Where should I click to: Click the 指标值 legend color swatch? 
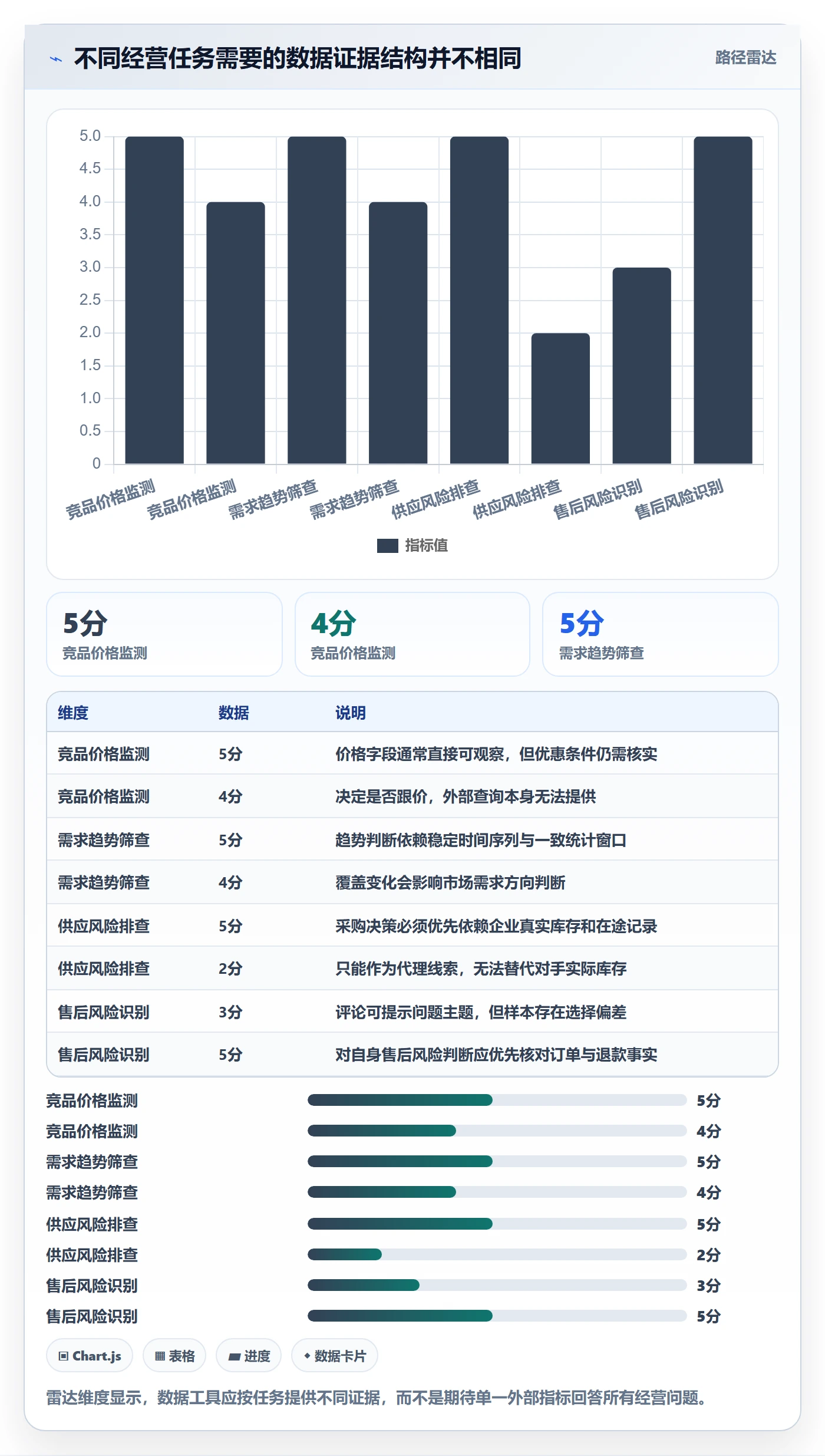pos(387,546)
